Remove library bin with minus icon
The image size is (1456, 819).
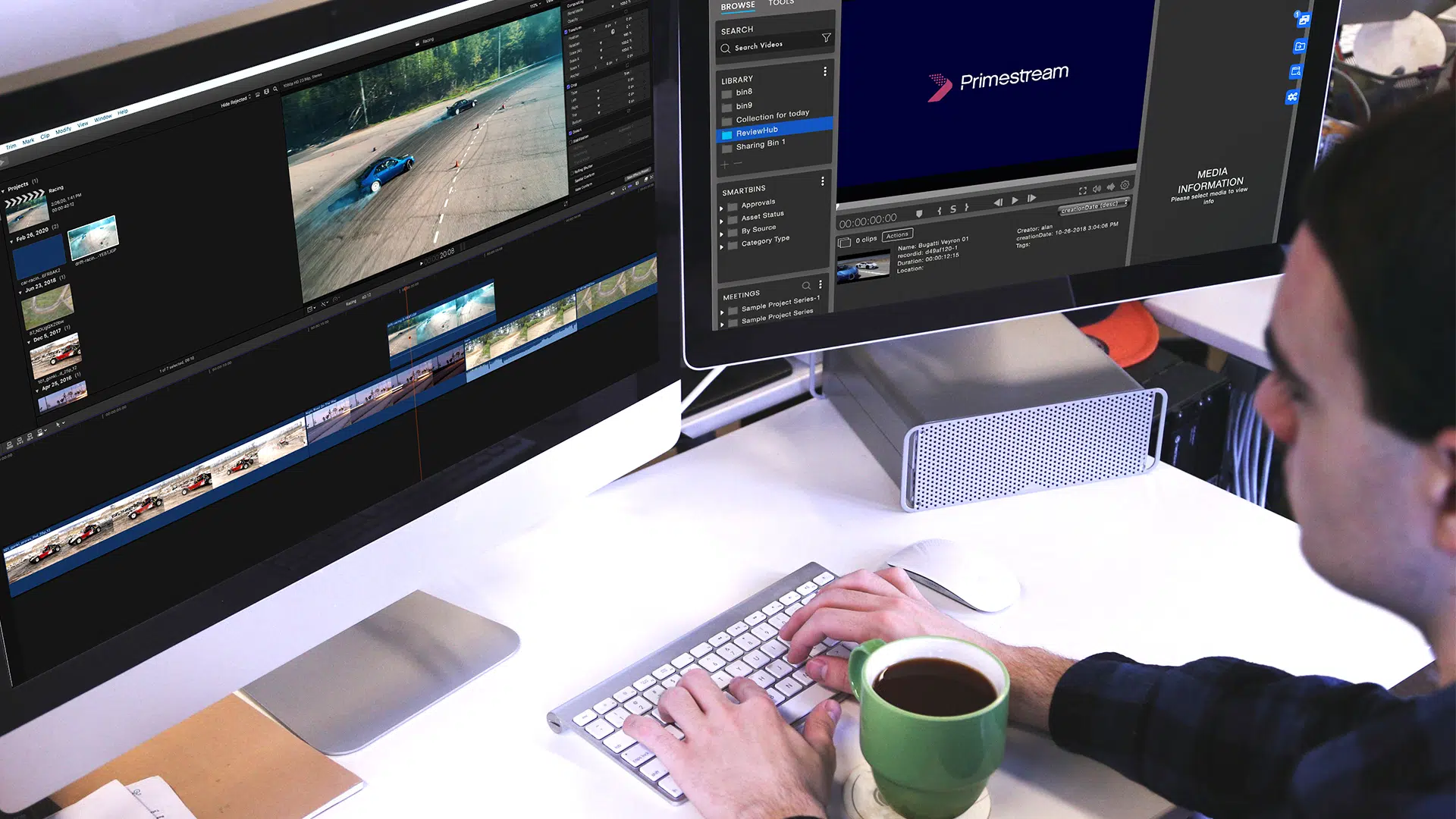(x=738, y=164)
